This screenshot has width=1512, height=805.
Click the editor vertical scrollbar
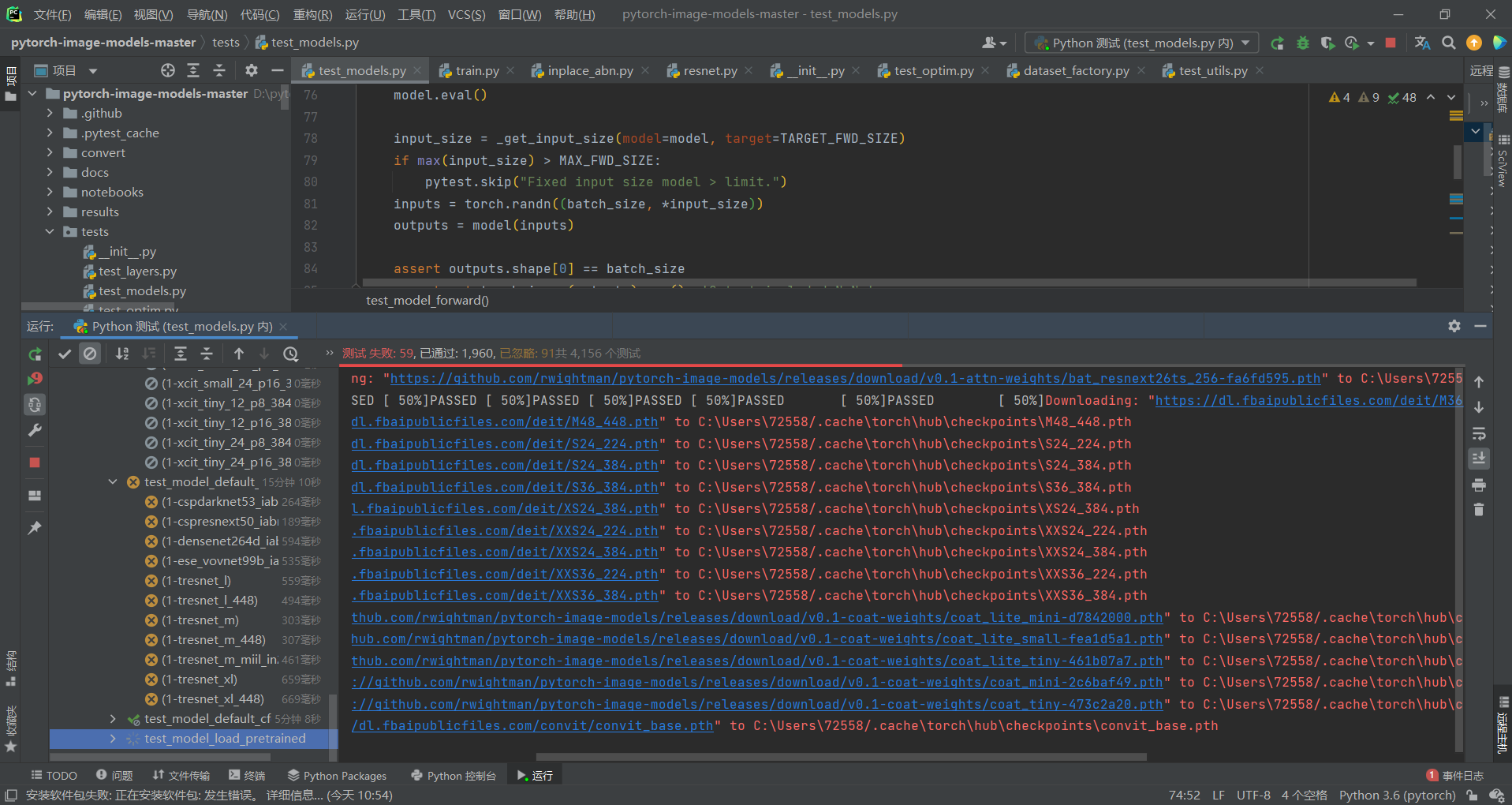point(1458,162)
